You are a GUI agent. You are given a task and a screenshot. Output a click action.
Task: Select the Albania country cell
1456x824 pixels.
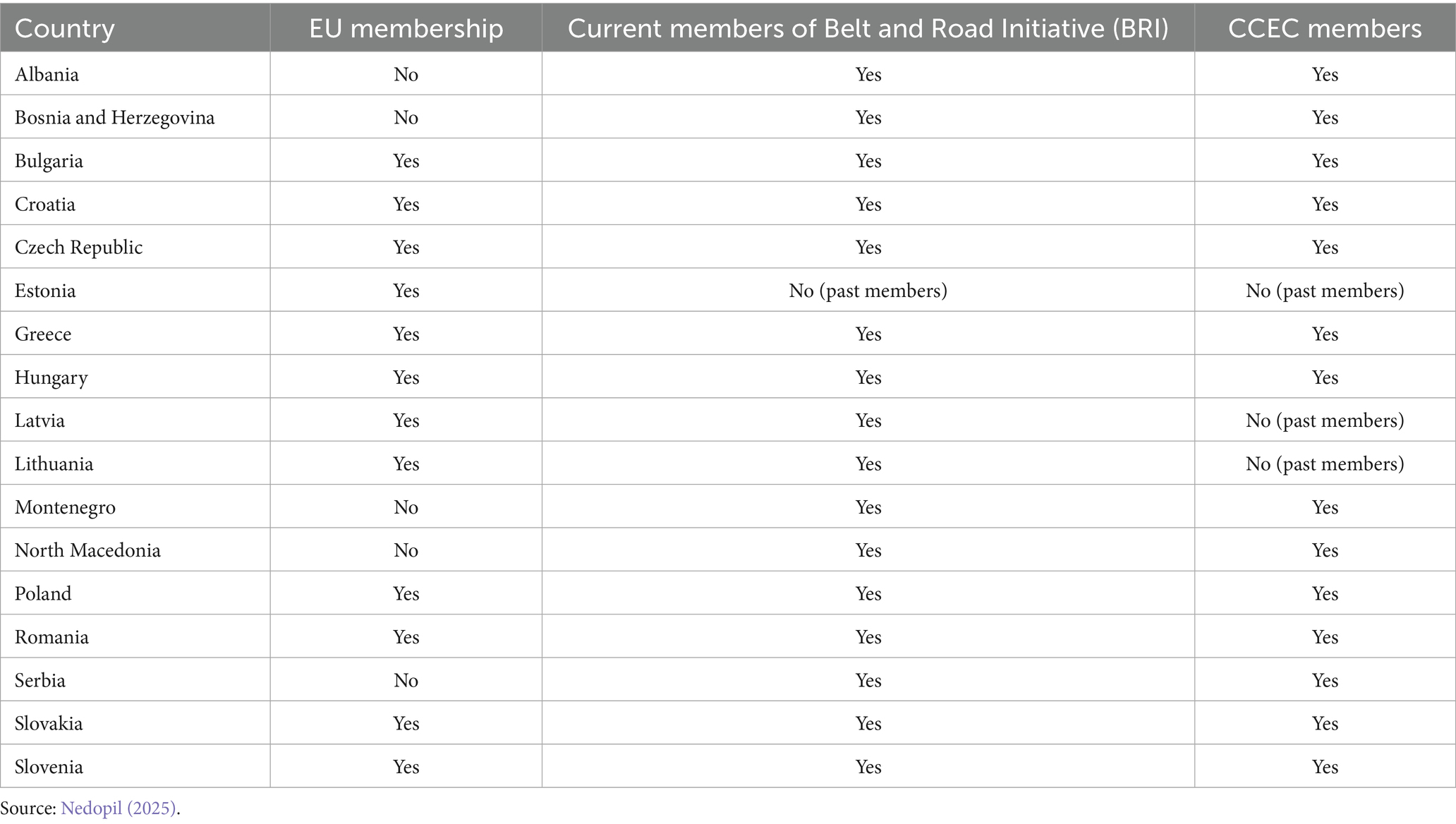(x=47, y=74)
